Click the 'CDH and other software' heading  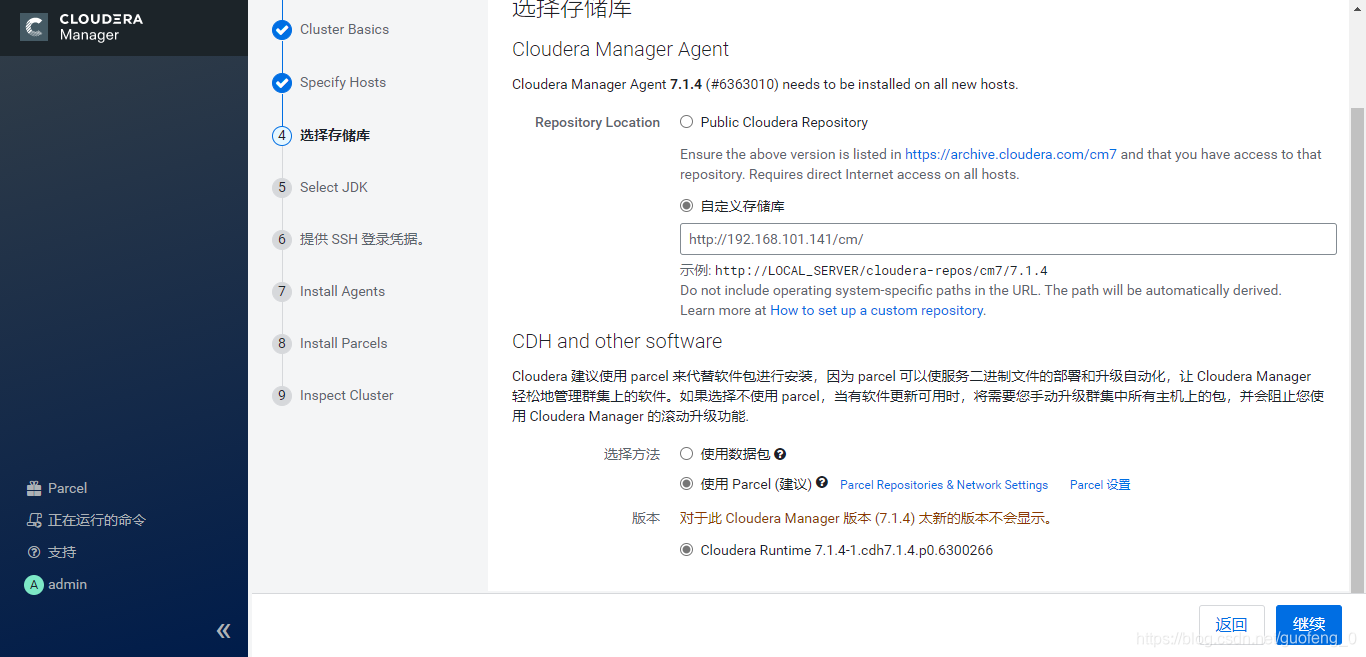[x=617, y=341]
